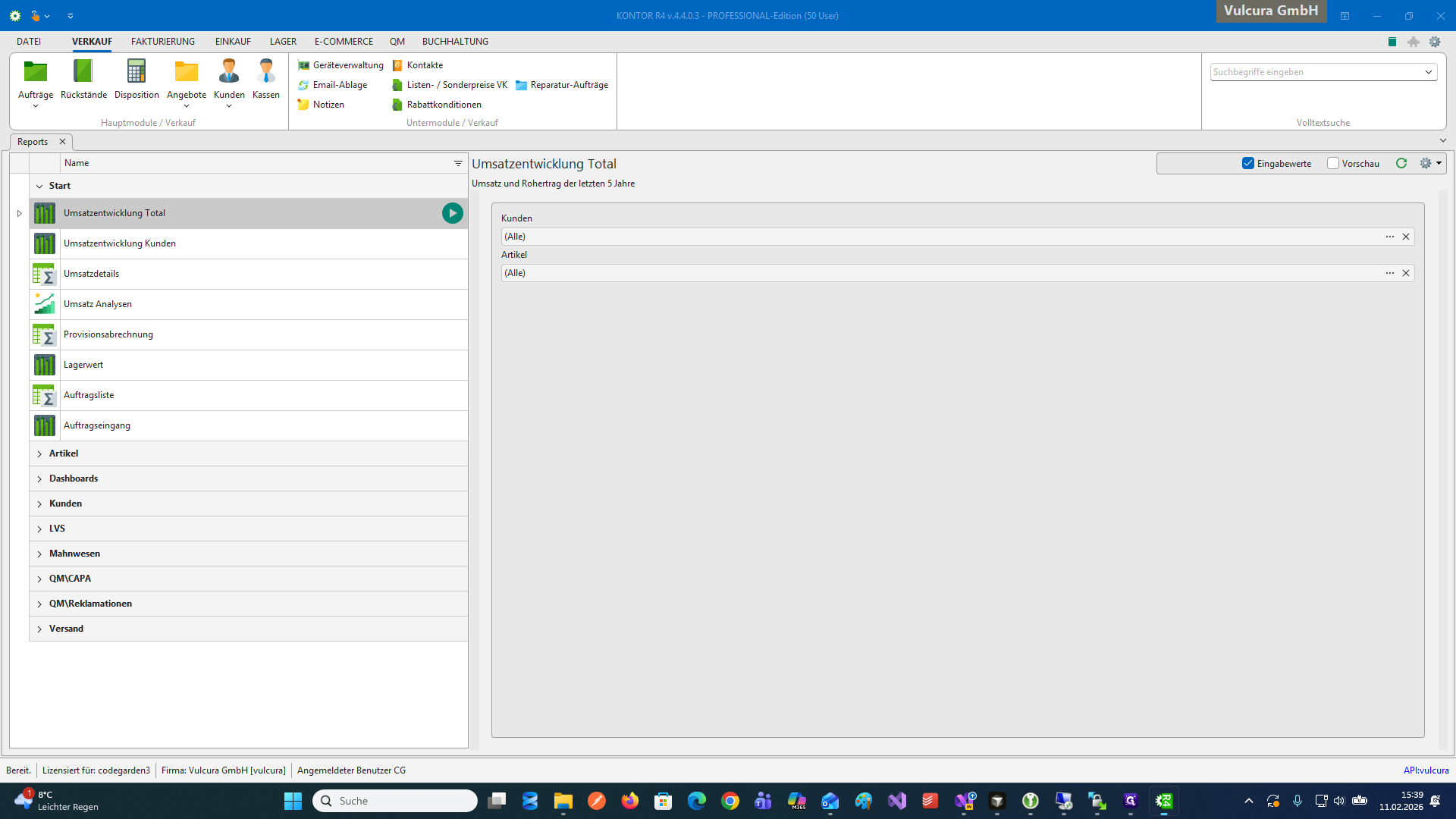Collapse the Start report group

tap(39, 186)
